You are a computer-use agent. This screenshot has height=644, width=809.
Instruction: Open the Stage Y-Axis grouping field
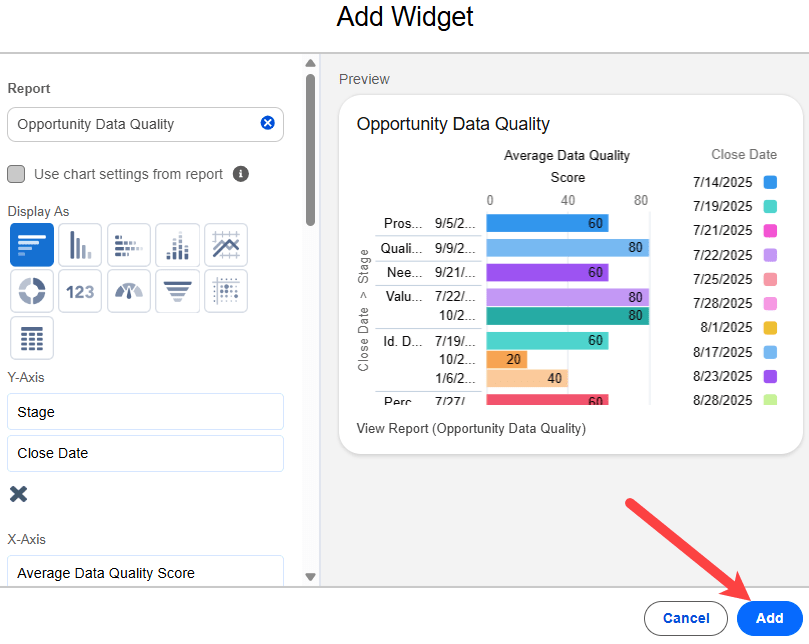[145, 412]
